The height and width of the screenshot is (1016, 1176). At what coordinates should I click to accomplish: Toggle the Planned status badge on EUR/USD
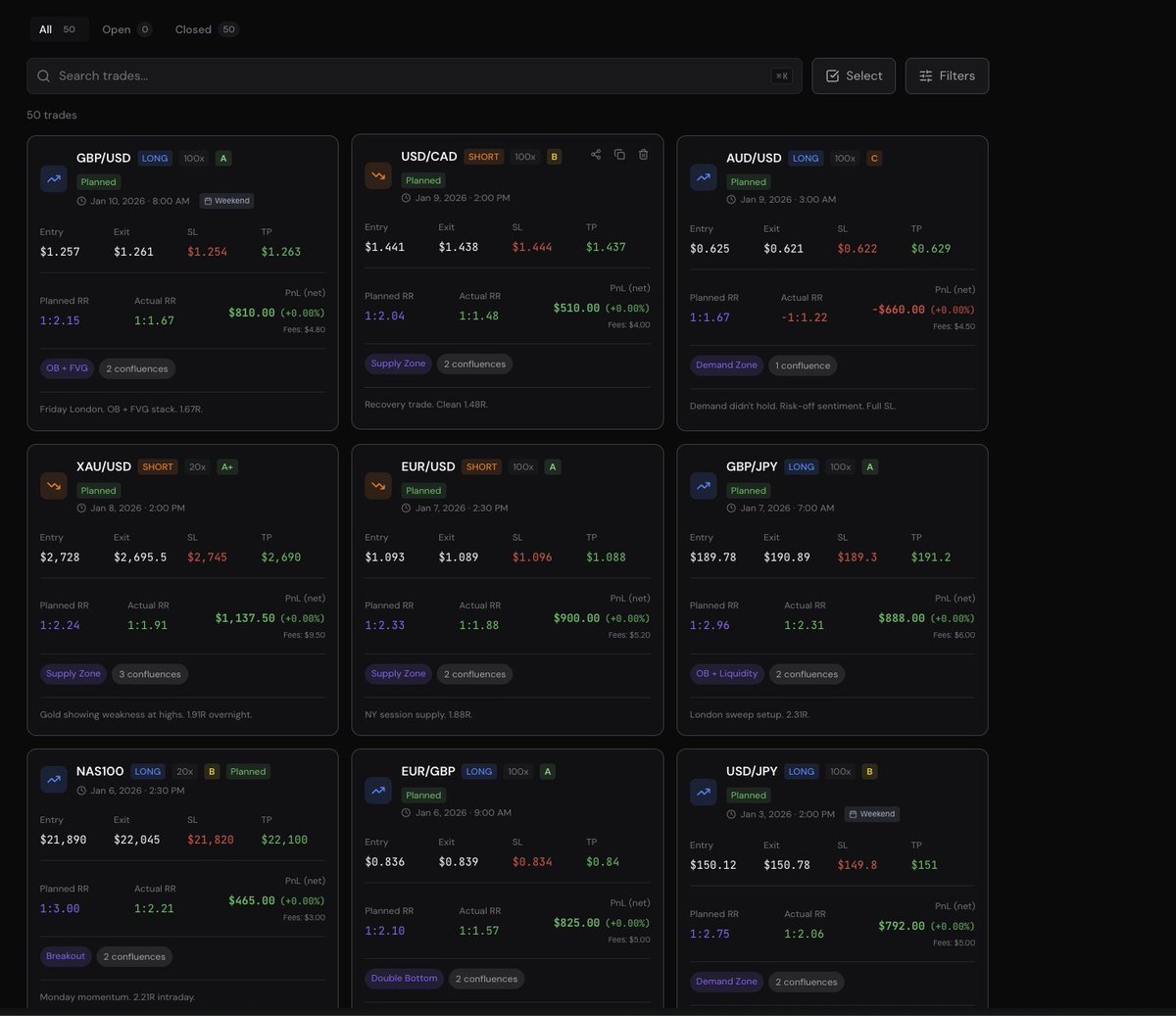click(x=423, y=490)
